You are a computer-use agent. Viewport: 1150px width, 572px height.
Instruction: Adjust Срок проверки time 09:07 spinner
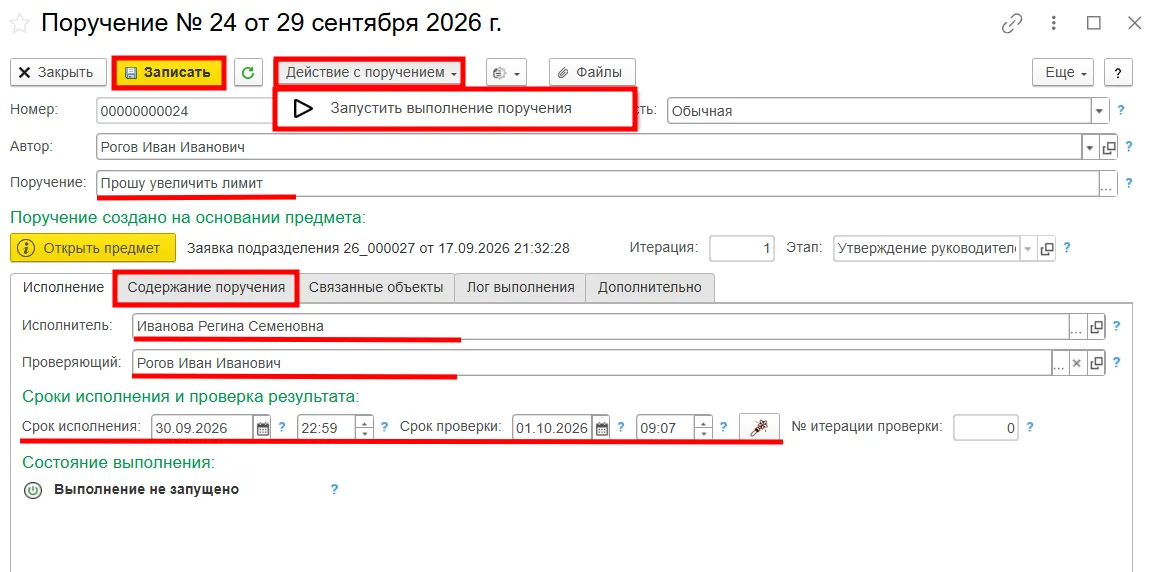point(703,428)
